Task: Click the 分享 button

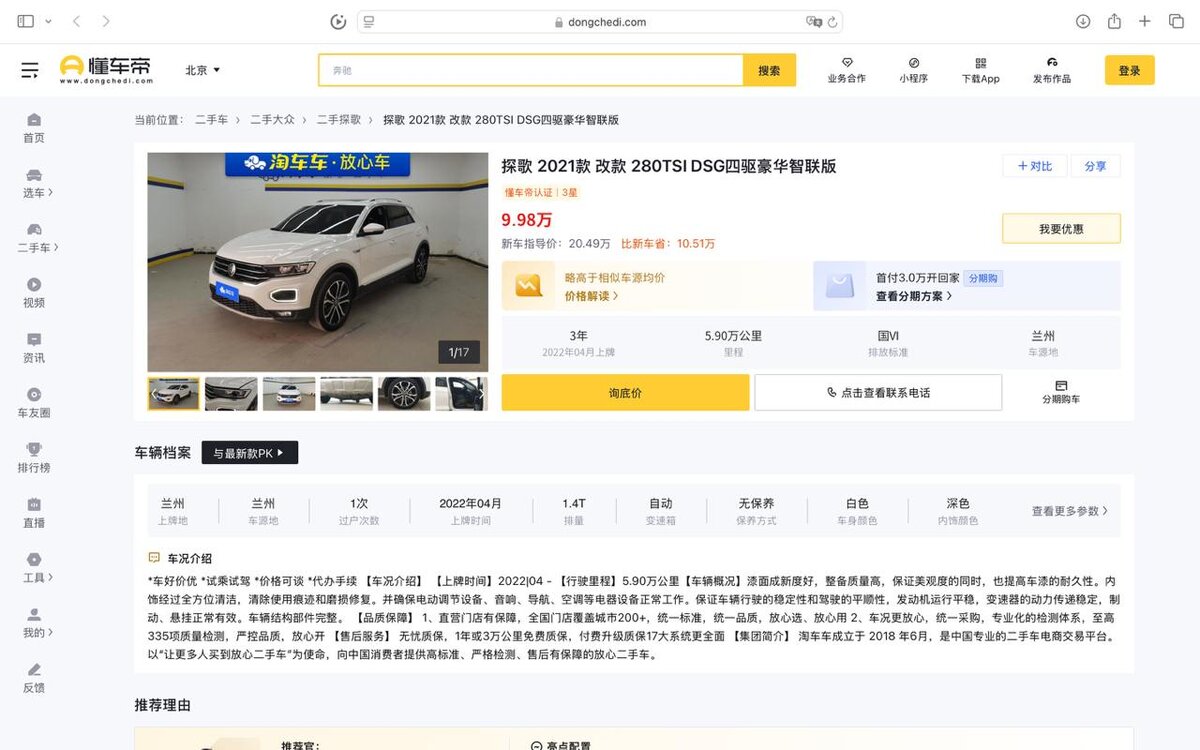Action: 1095,166
